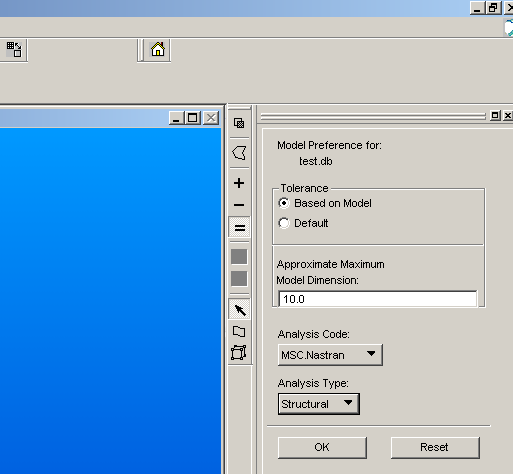The height and width of the screenshot is (474, 513).
Task: Minimize the viewport window
Action: [x=177, y=118]
